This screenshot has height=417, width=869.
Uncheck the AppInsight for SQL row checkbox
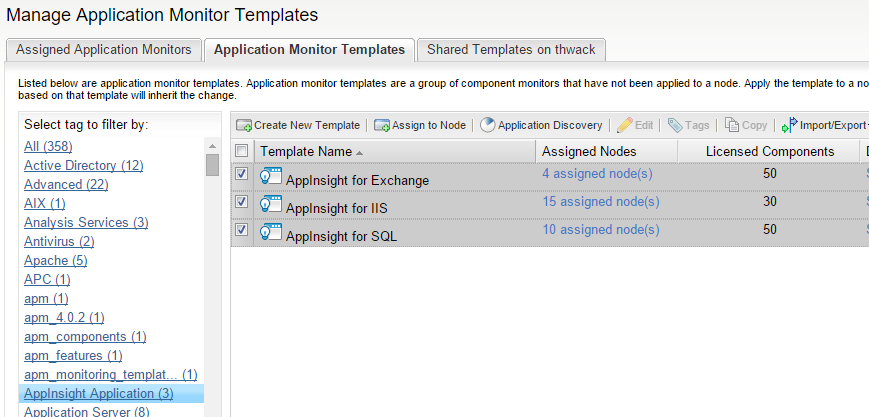[x=242, y=230]
